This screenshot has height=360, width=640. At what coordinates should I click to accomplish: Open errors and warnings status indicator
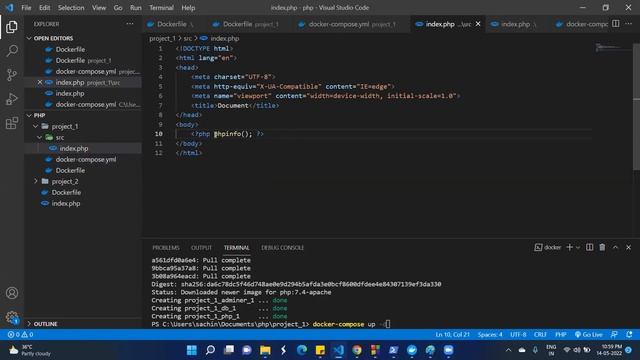click(20, 335)
